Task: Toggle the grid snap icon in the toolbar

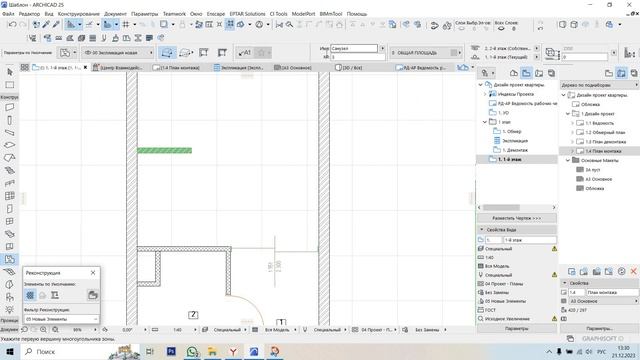Action: coord(126,25)
